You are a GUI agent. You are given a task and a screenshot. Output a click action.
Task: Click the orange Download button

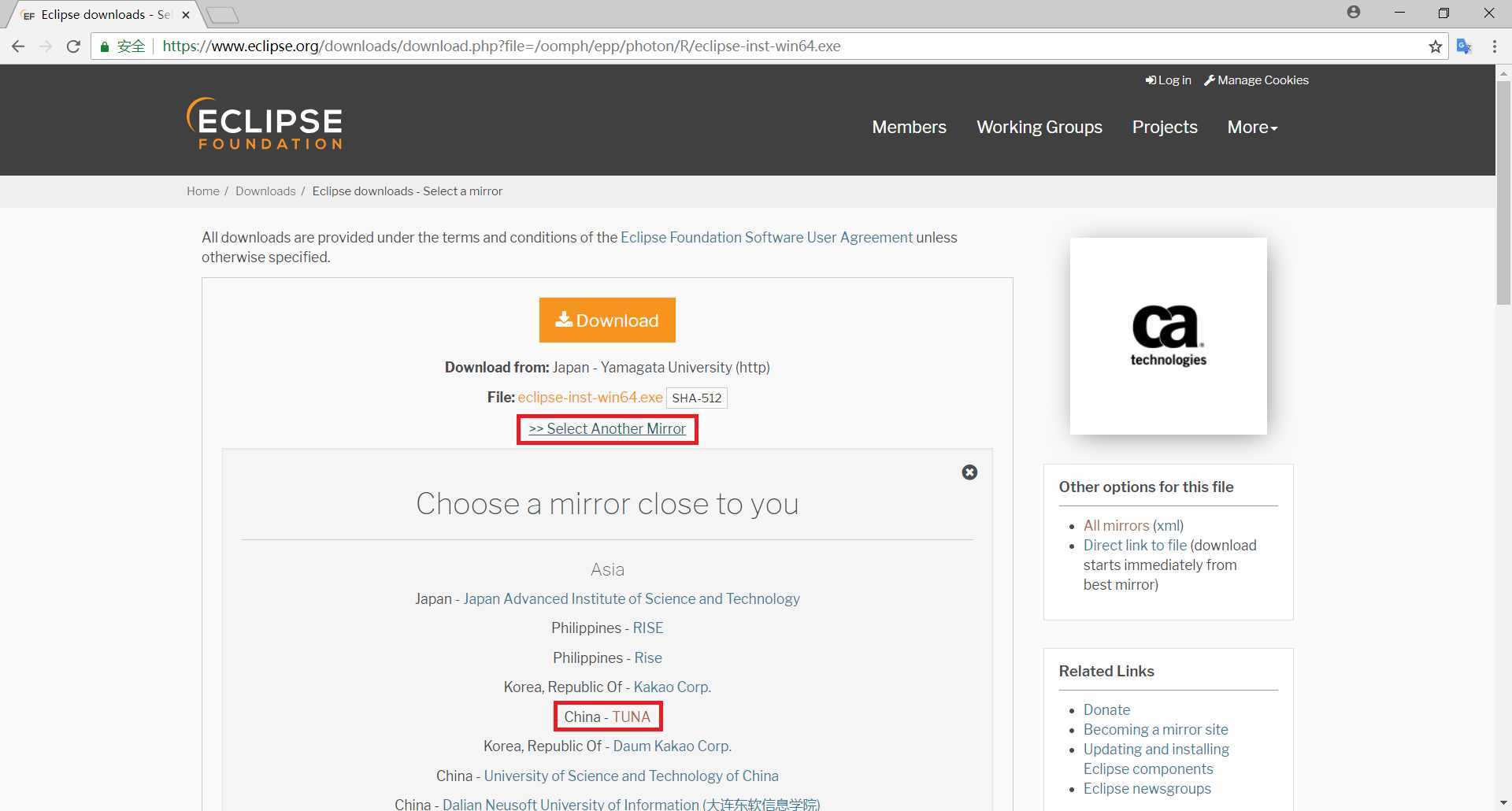click(607, 320)
